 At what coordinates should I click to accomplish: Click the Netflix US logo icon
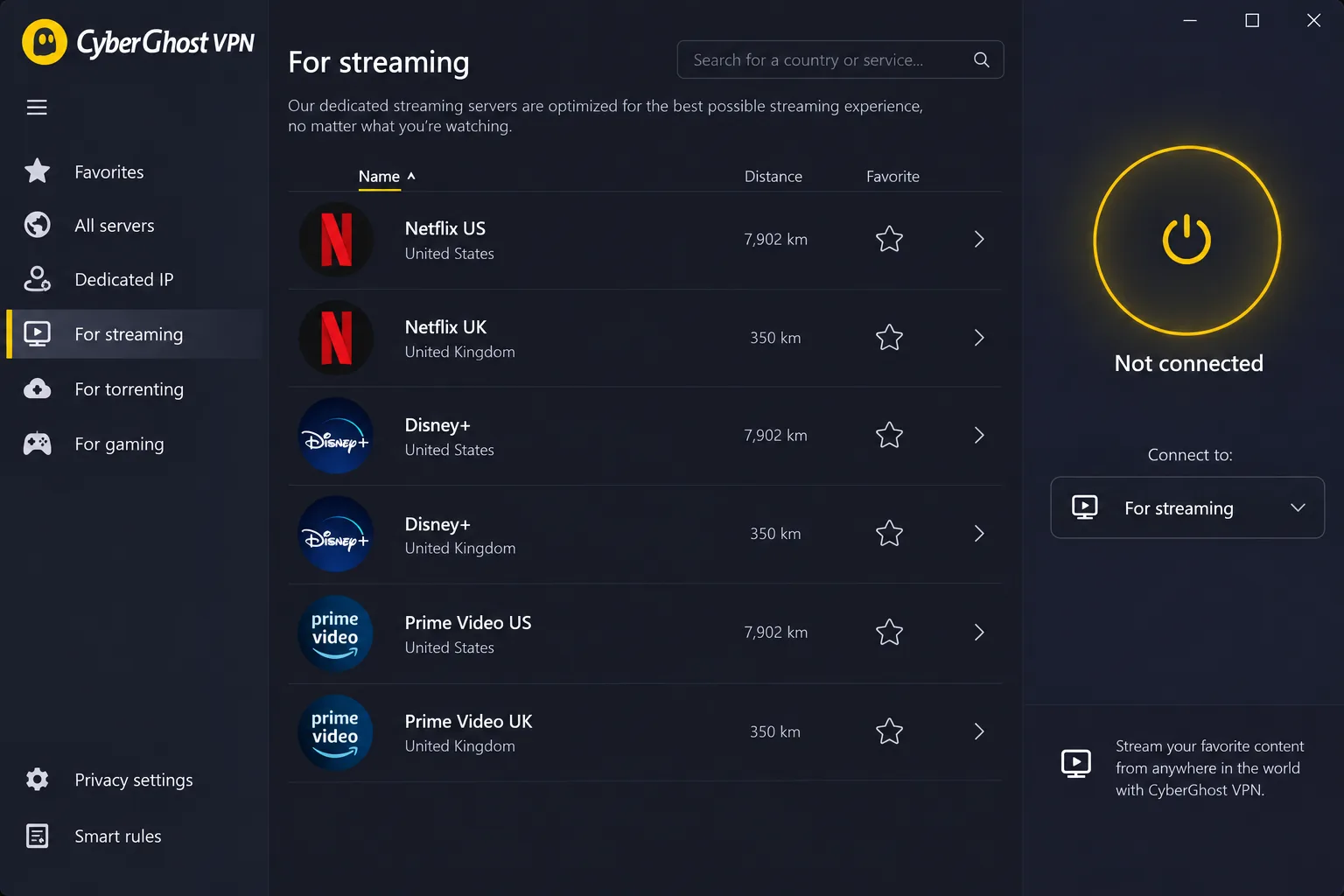tap(336, 240)
